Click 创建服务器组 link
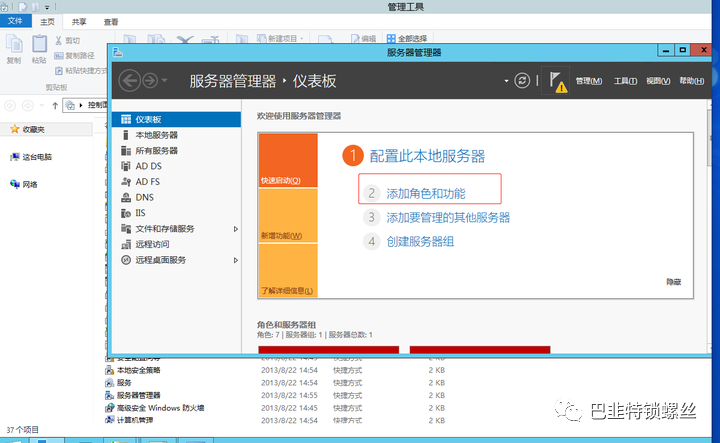The width and height of the screenshot is (720, 443). point(420,241)
